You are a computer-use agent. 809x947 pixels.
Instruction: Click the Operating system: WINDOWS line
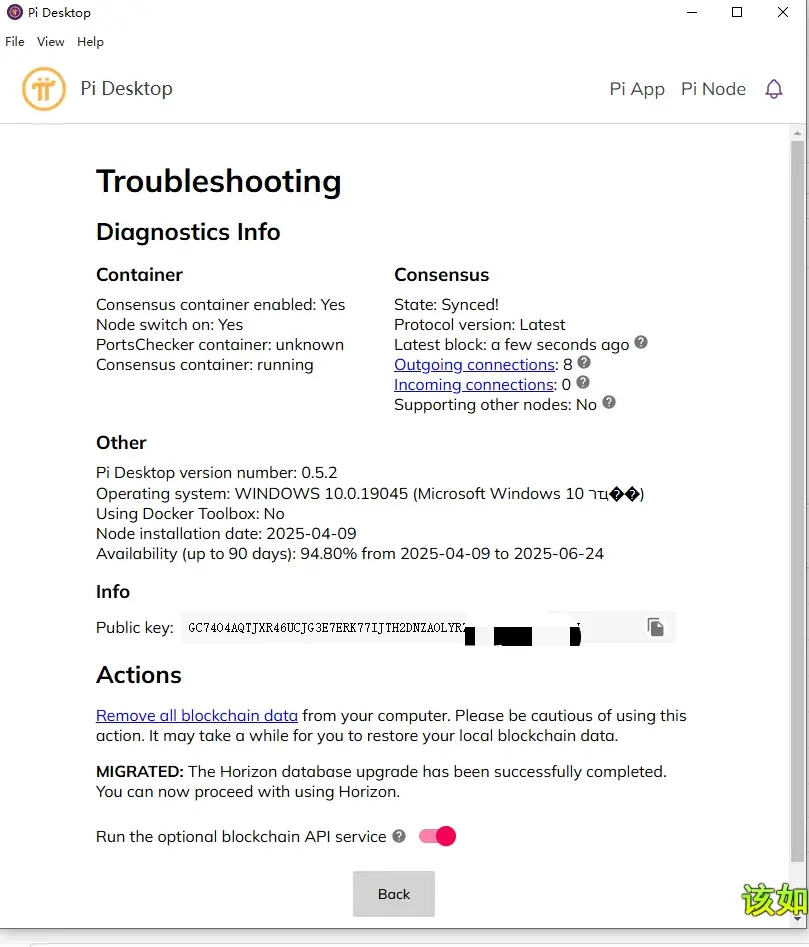370,493
